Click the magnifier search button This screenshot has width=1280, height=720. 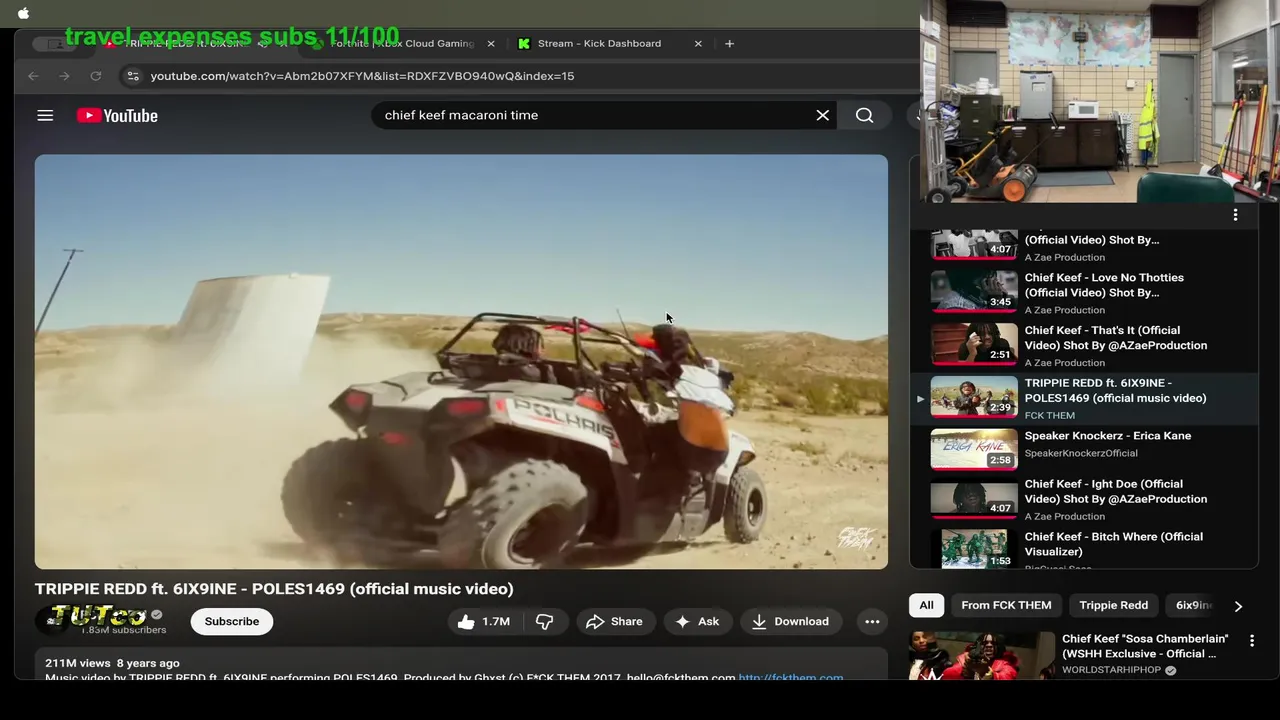coord(864,115)
